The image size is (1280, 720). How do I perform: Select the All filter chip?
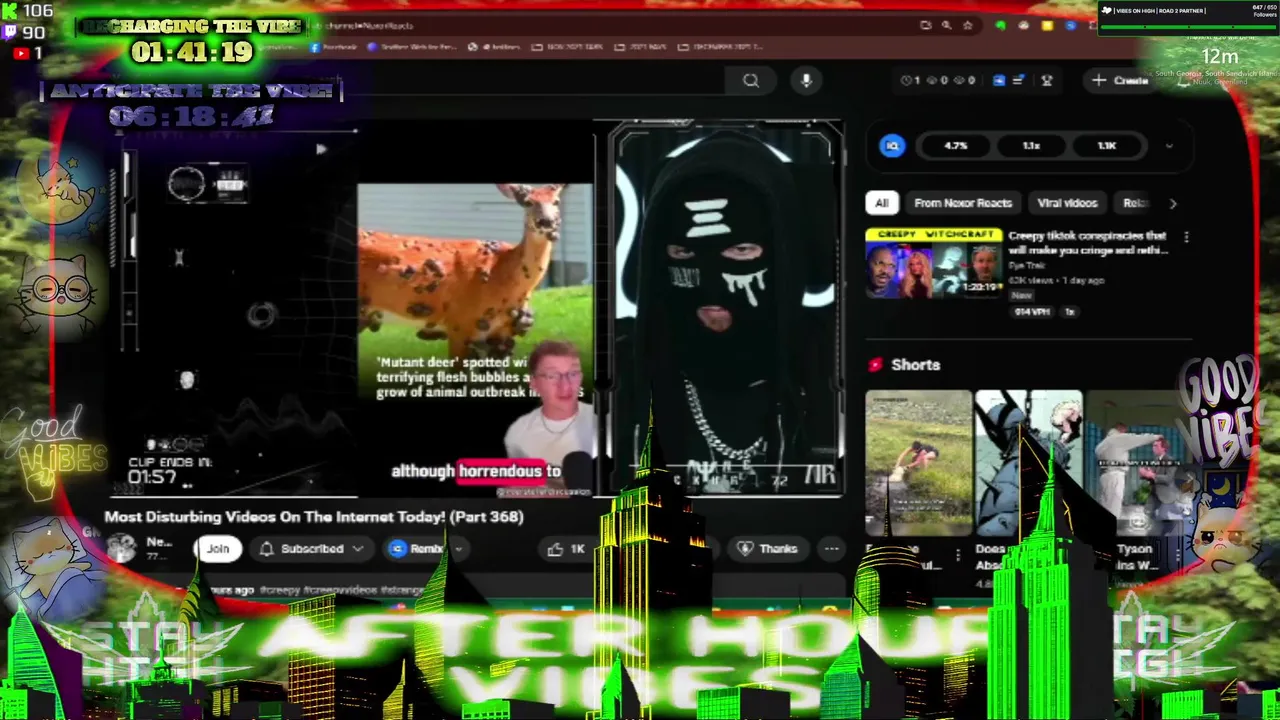click(881, 203)
